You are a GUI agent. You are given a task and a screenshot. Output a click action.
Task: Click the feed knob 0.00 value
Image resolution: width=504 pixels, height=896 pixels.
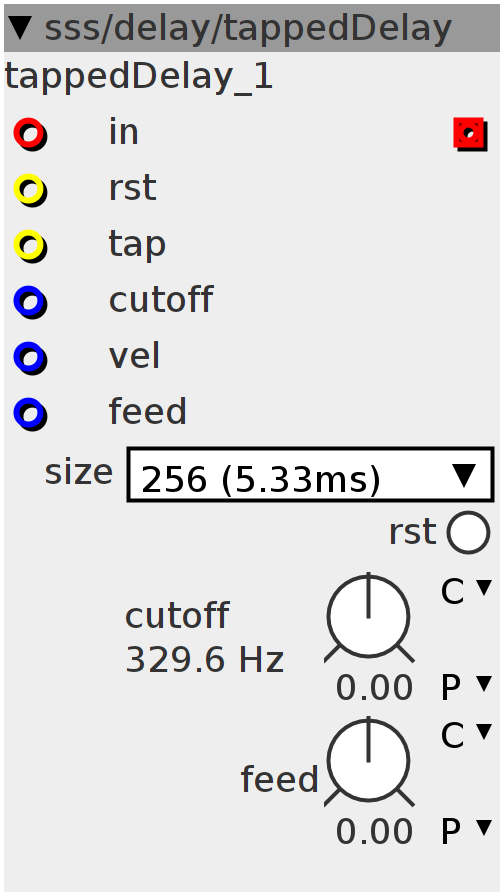(x=374, y=831)
